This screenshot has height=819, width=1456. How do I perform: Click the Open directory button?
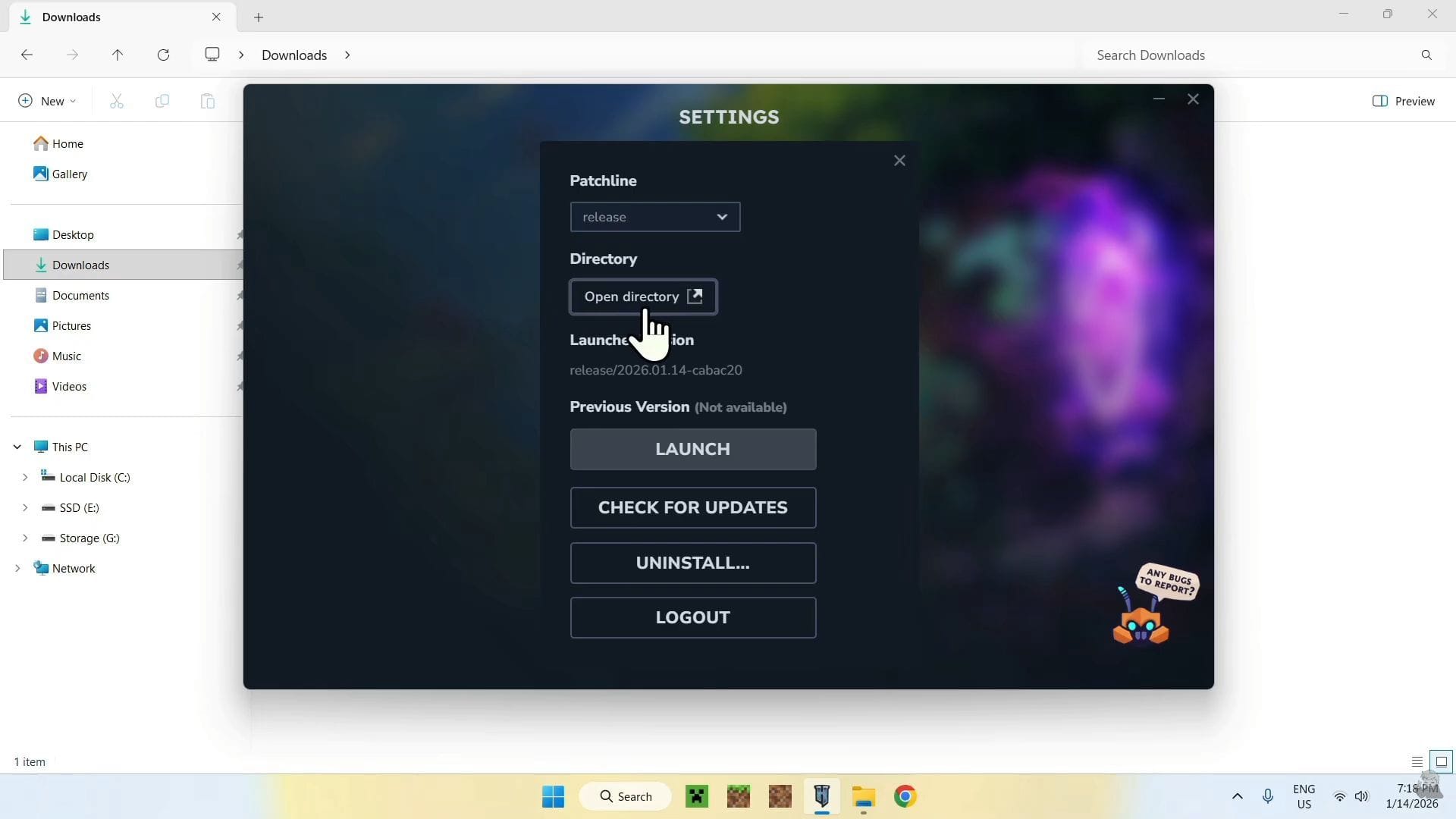pos(643,297)
